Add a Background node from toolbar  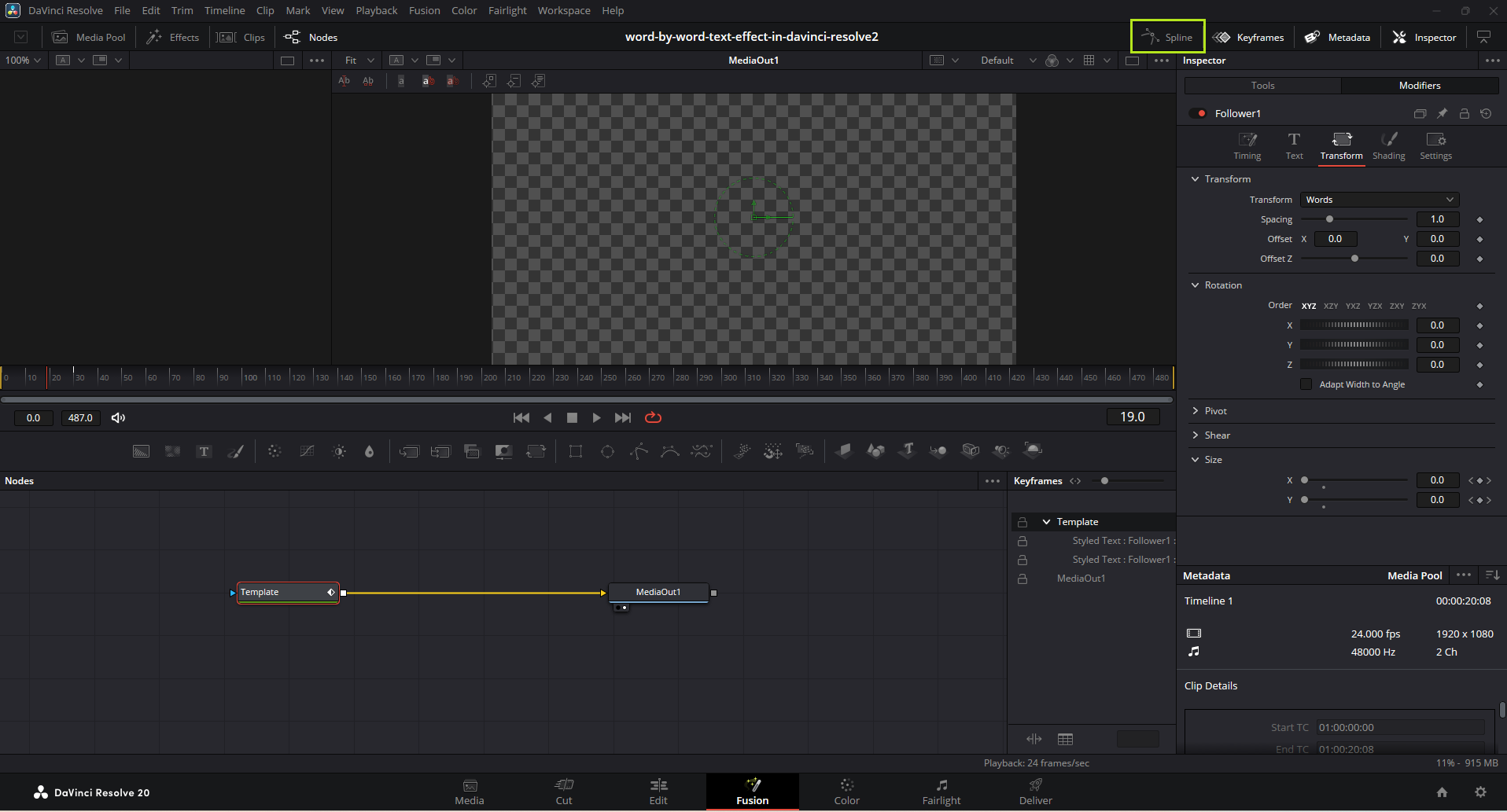pos(141,451)
